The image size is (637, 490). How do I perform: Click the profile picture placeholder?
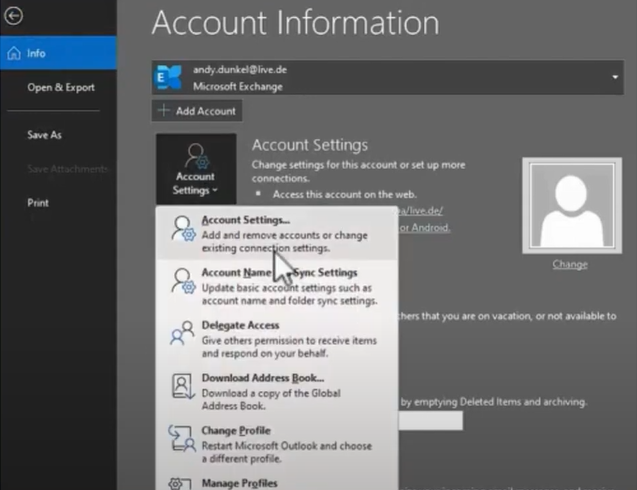(572, 206)
